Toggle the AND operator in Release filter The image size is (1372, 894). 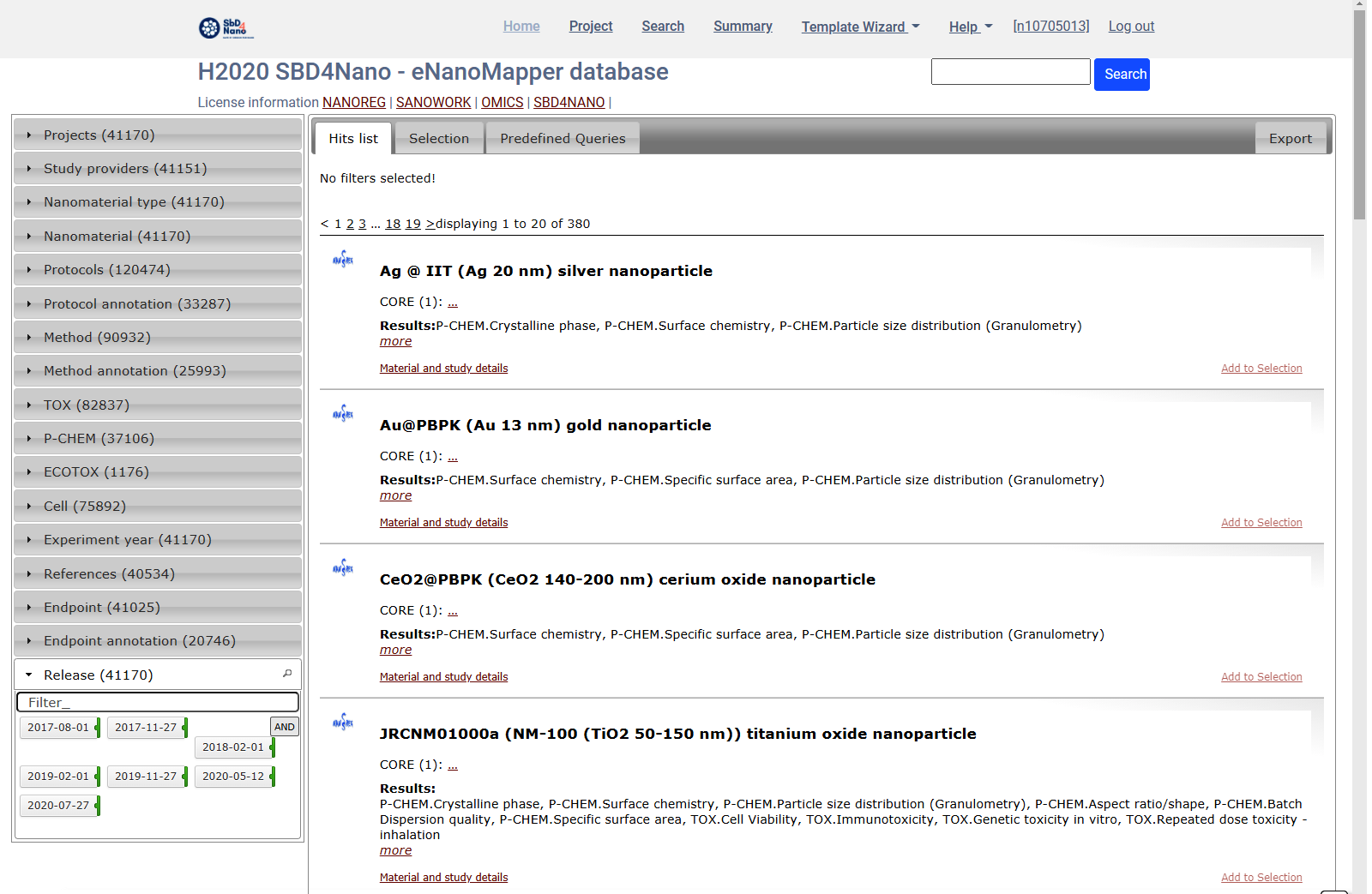point(284,727)
